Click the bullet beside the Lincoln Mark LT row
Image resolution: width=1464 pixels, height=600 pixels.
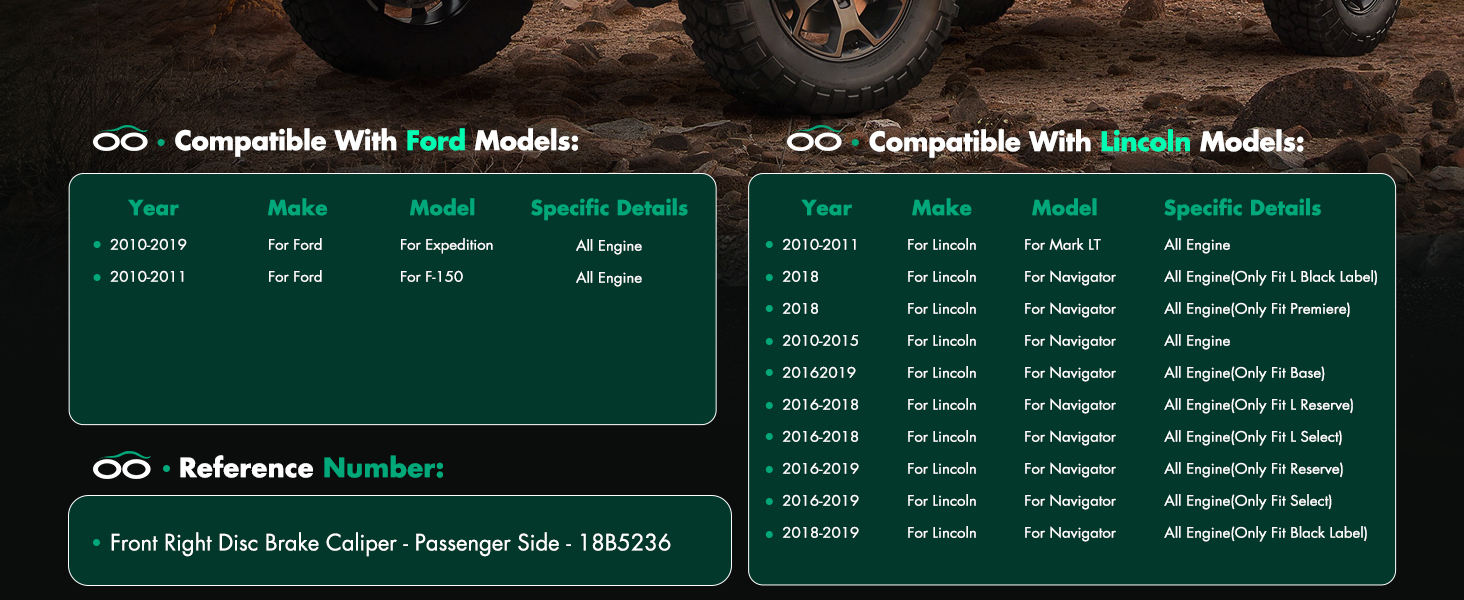click(769, 245)
